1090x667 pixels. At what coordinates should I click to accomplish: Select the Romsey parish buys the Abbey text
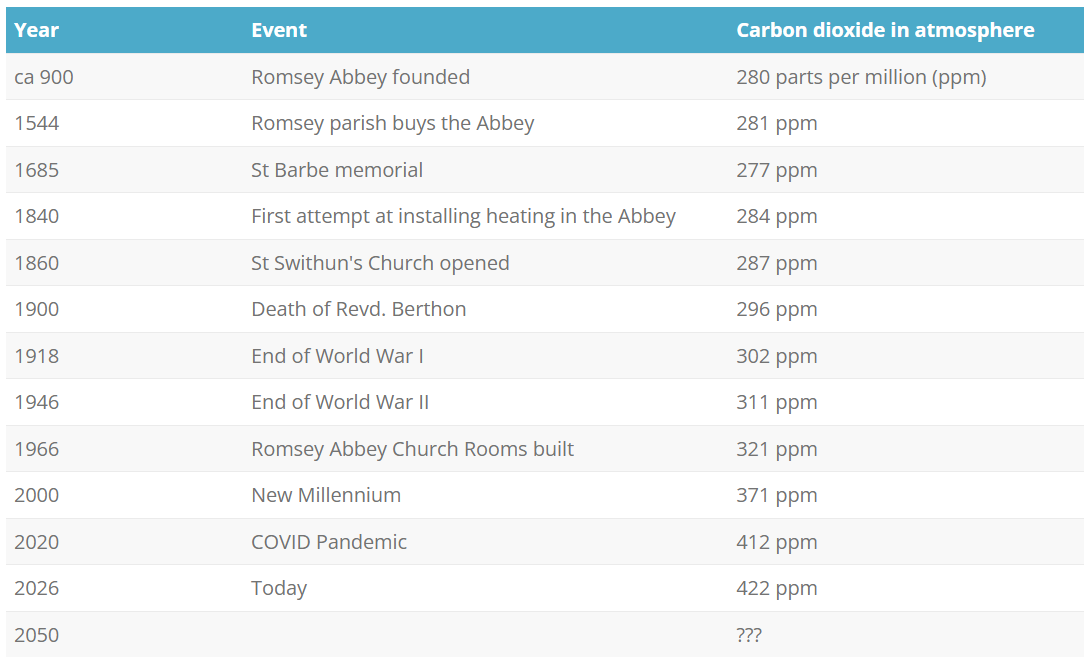(392, 123)
